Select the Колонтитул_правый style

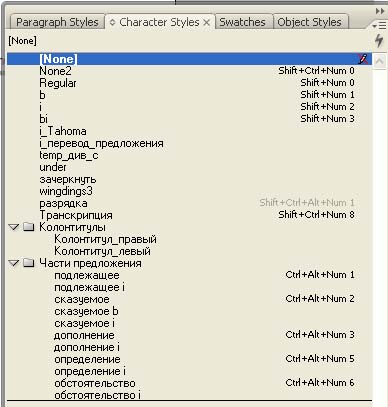click(189, 239)
